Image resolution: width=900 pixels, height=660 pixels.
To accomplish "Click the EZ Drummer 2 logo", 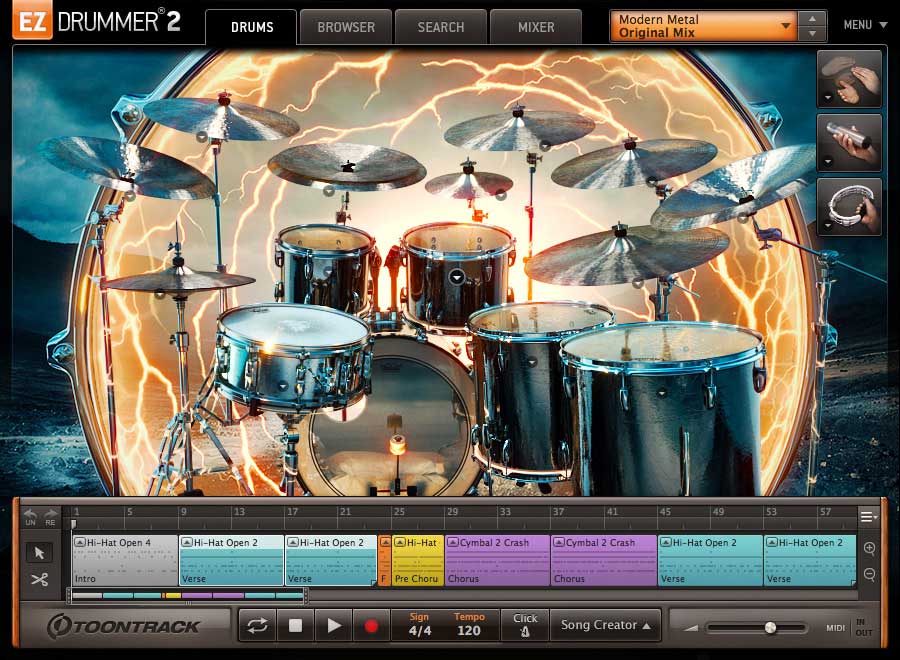I will point(96,22).
